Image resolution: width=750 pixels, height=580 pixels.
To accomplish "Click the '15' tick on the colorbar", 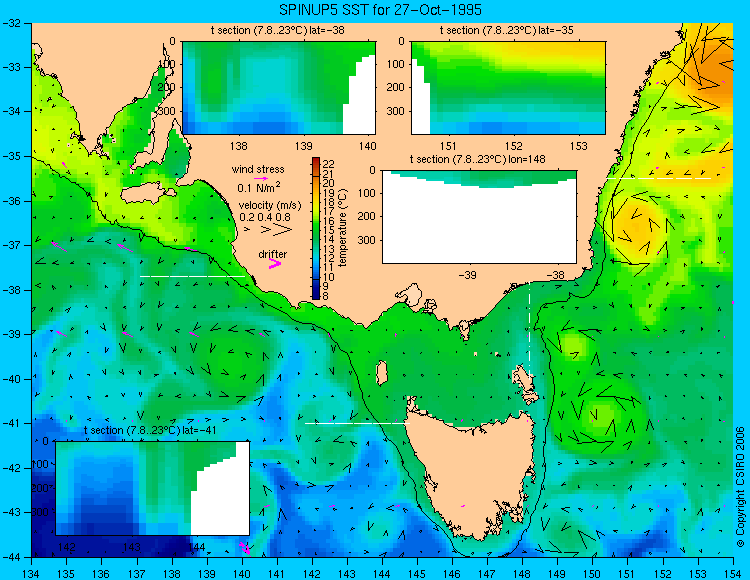I will coord(329,230).
